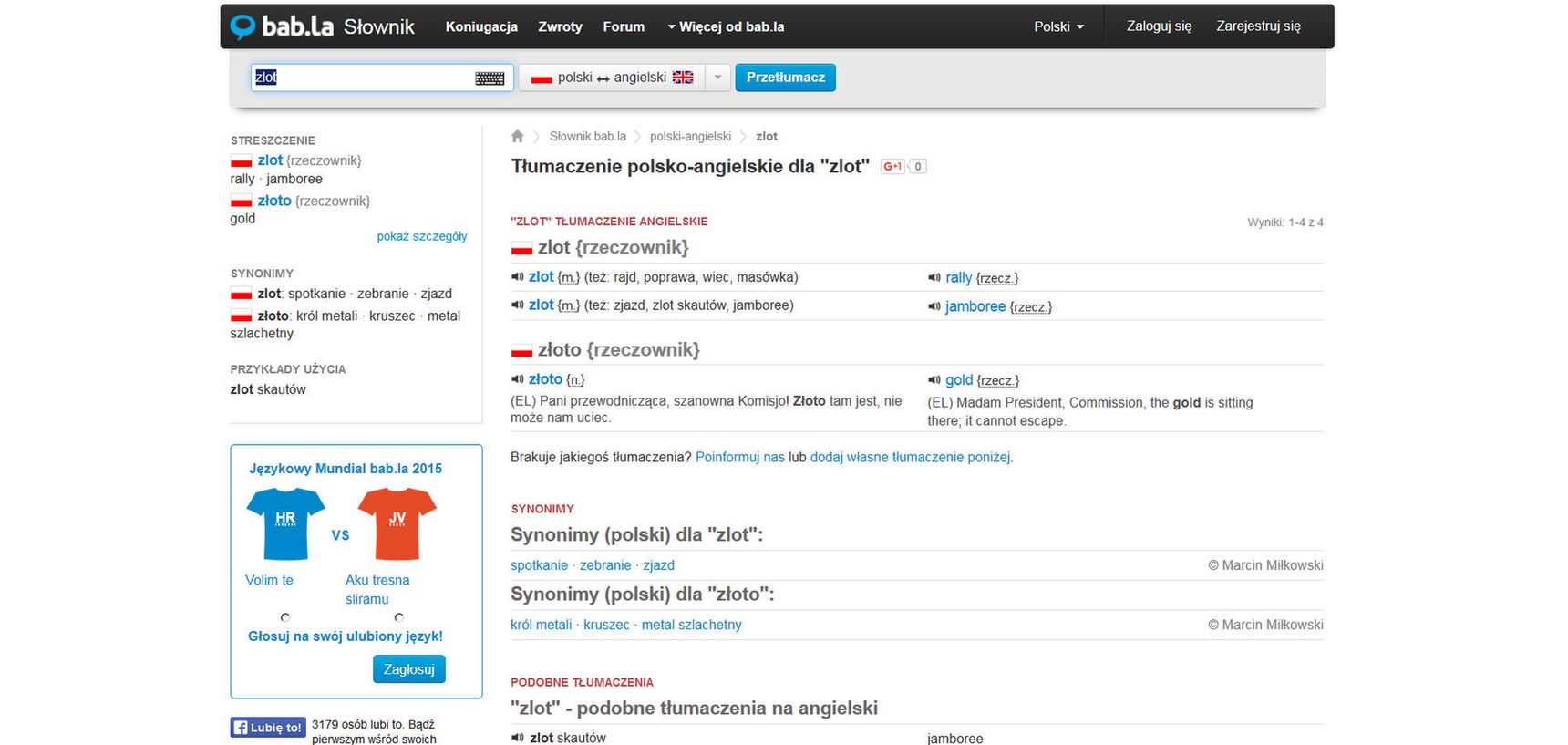Click the blue HR t-shirt
This screenshot has width=1568, height=745.
coord(285,523)
